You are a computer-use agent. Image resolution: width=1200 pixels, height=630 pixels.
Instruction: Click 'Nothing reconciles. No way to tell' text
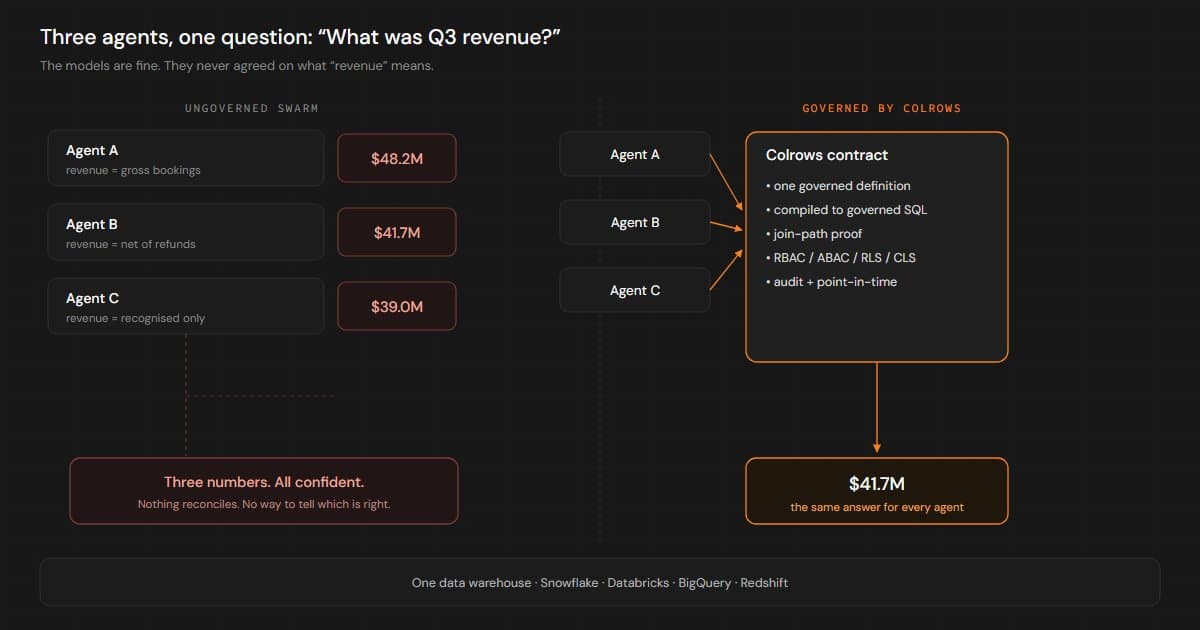pos(264,504)
